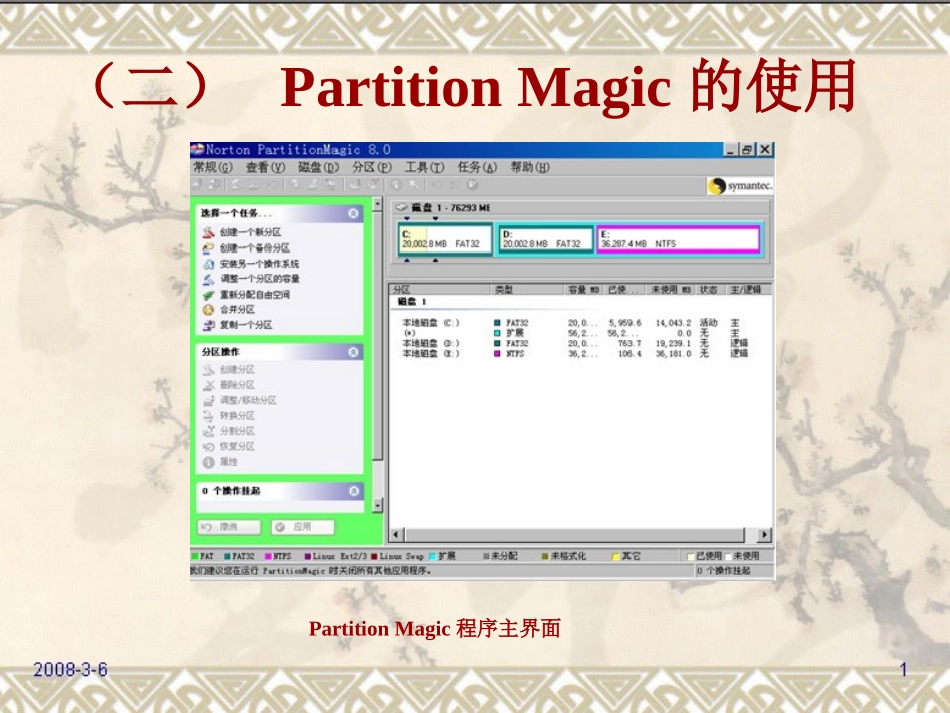Click the NTFS color icon in E: row
Image resolution: width=950 pixels, height=713 pixels.
pos(497,353)
